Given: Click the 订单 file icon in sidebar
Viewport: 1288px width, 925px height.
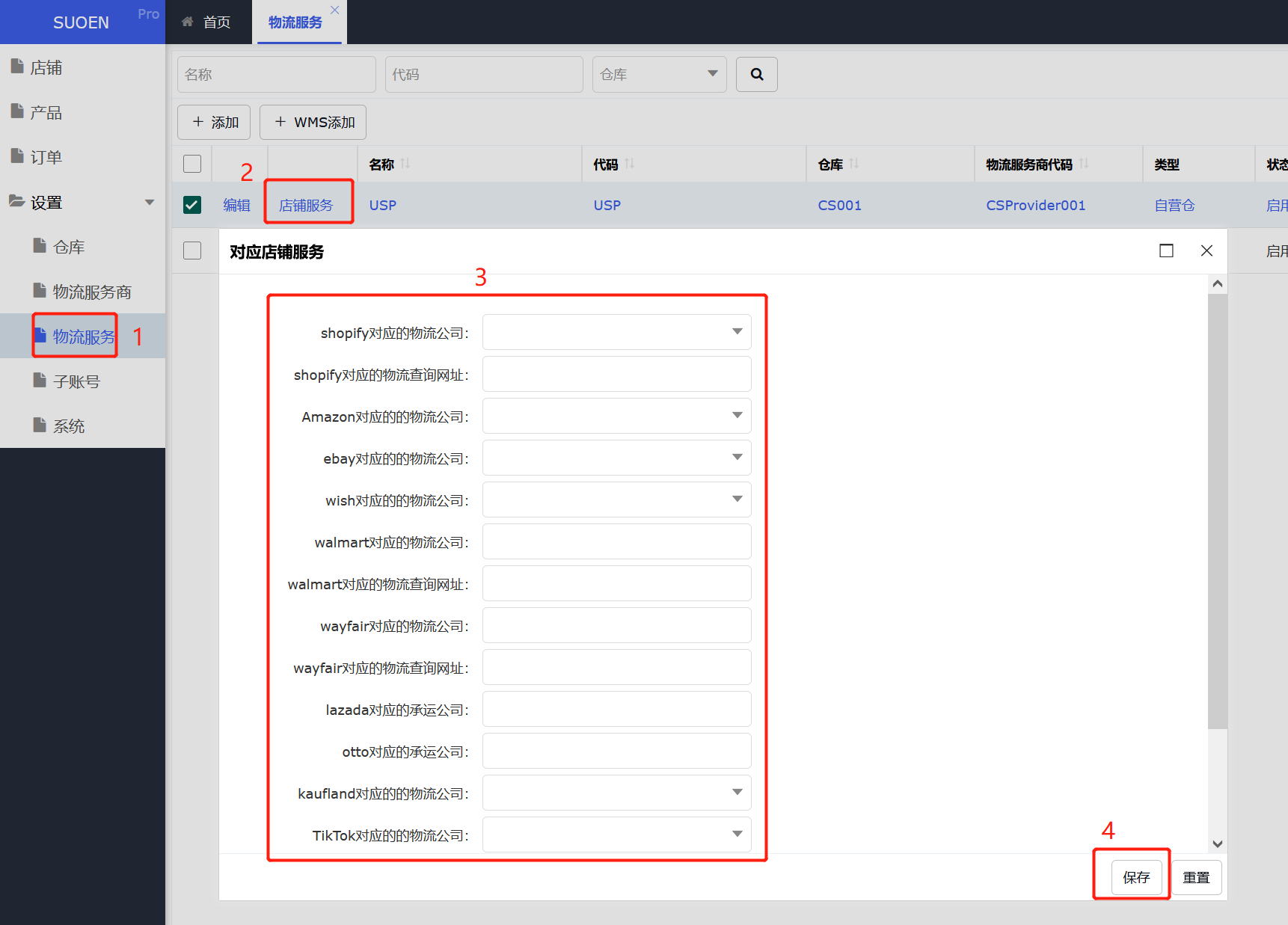Looking at the screenshot, I should (17, 156).
